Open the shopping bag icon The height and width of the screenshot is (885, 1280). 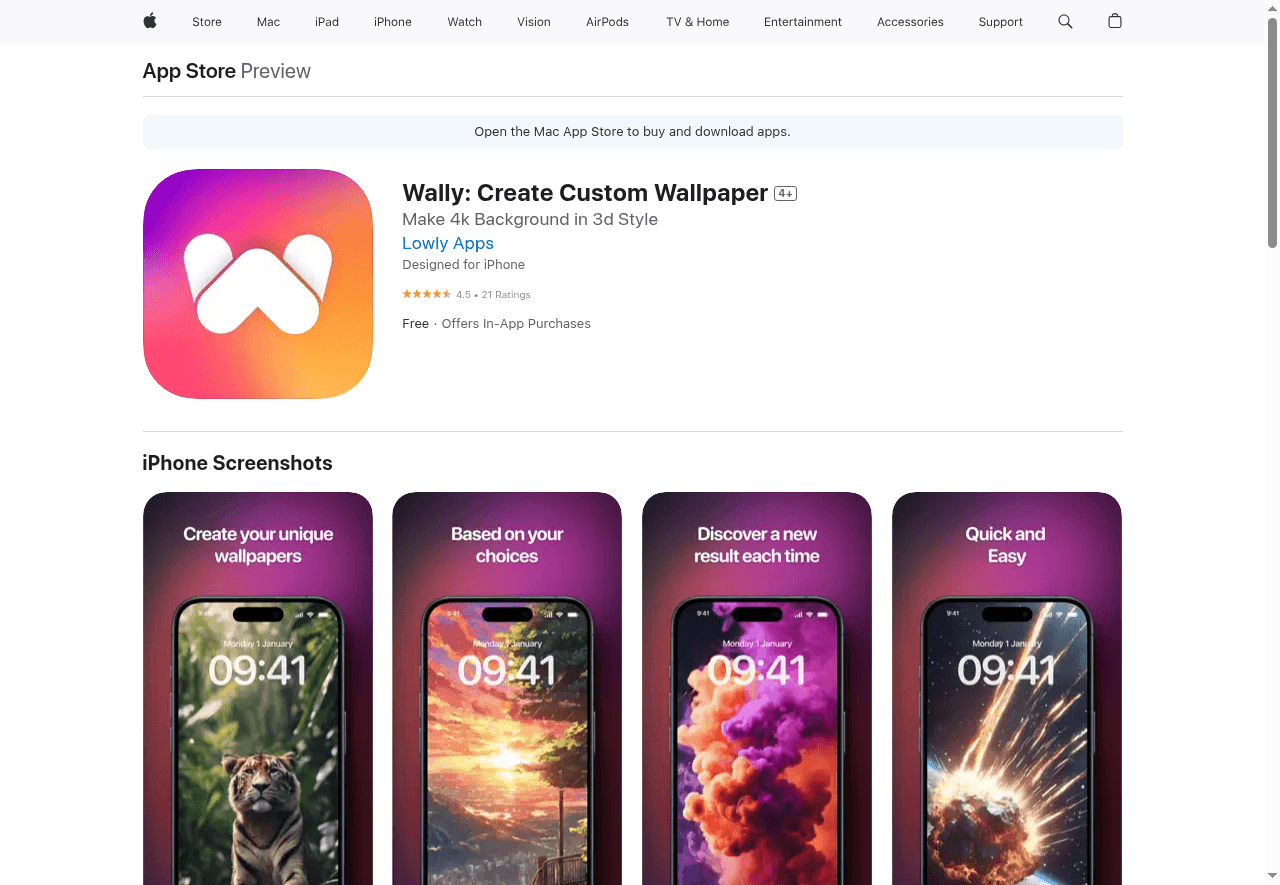pyautogui.click(x=1115, y=21)
